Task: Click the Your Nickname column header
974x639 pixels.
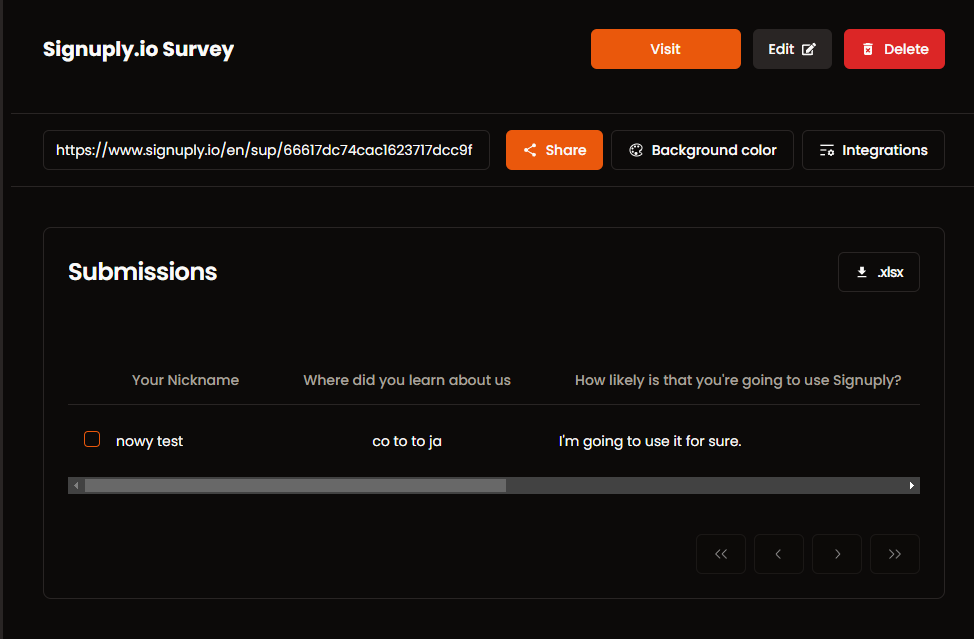Action: (x=185, y=380)
